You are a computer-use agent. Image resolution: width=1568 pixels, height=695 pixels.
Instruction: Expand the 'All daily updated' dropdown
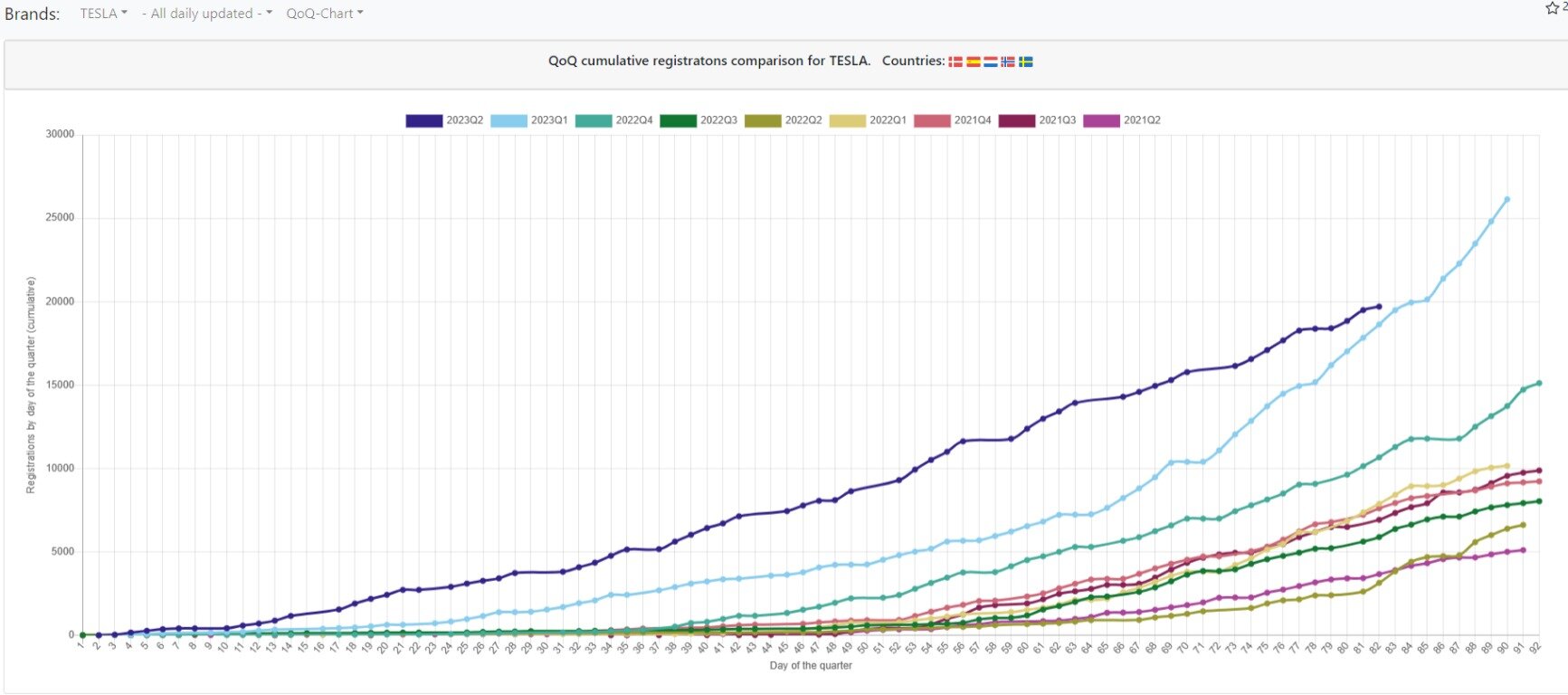coord(207,14)
